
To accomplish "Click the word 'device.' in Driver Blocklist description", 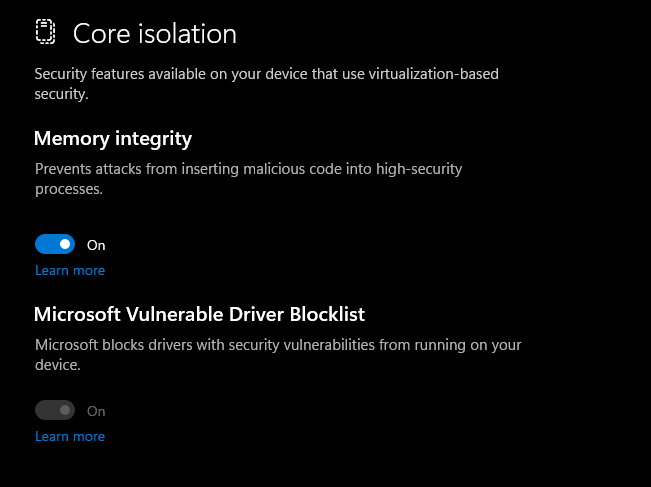I will [57, 365].
